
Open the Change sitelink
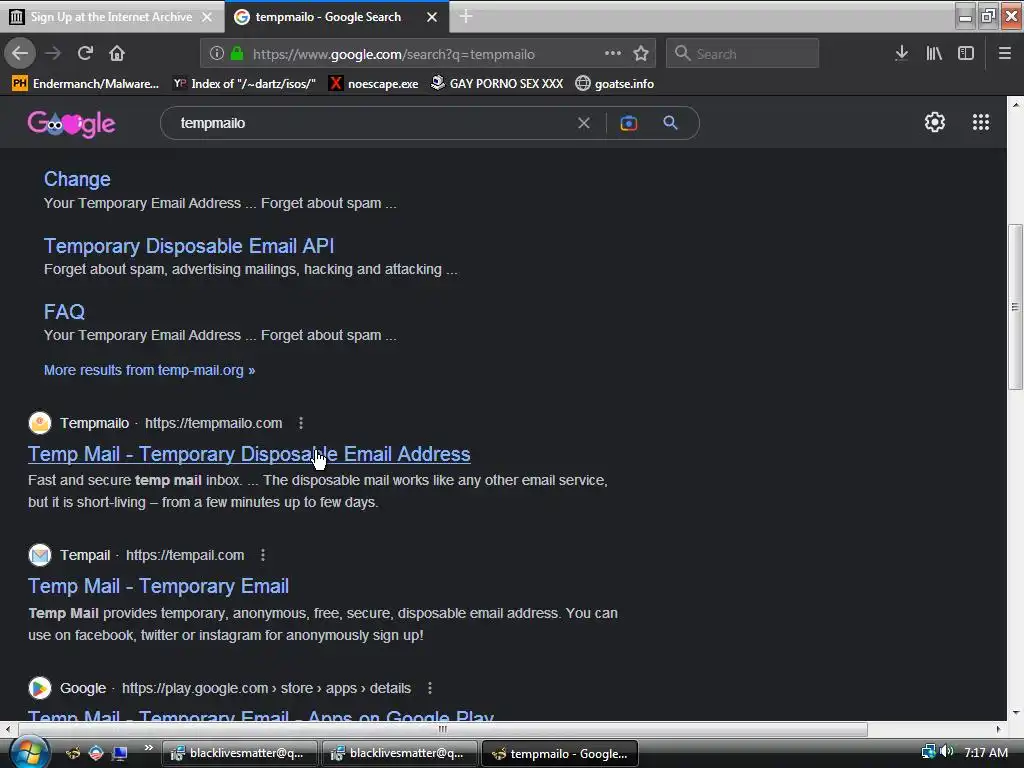77,179
